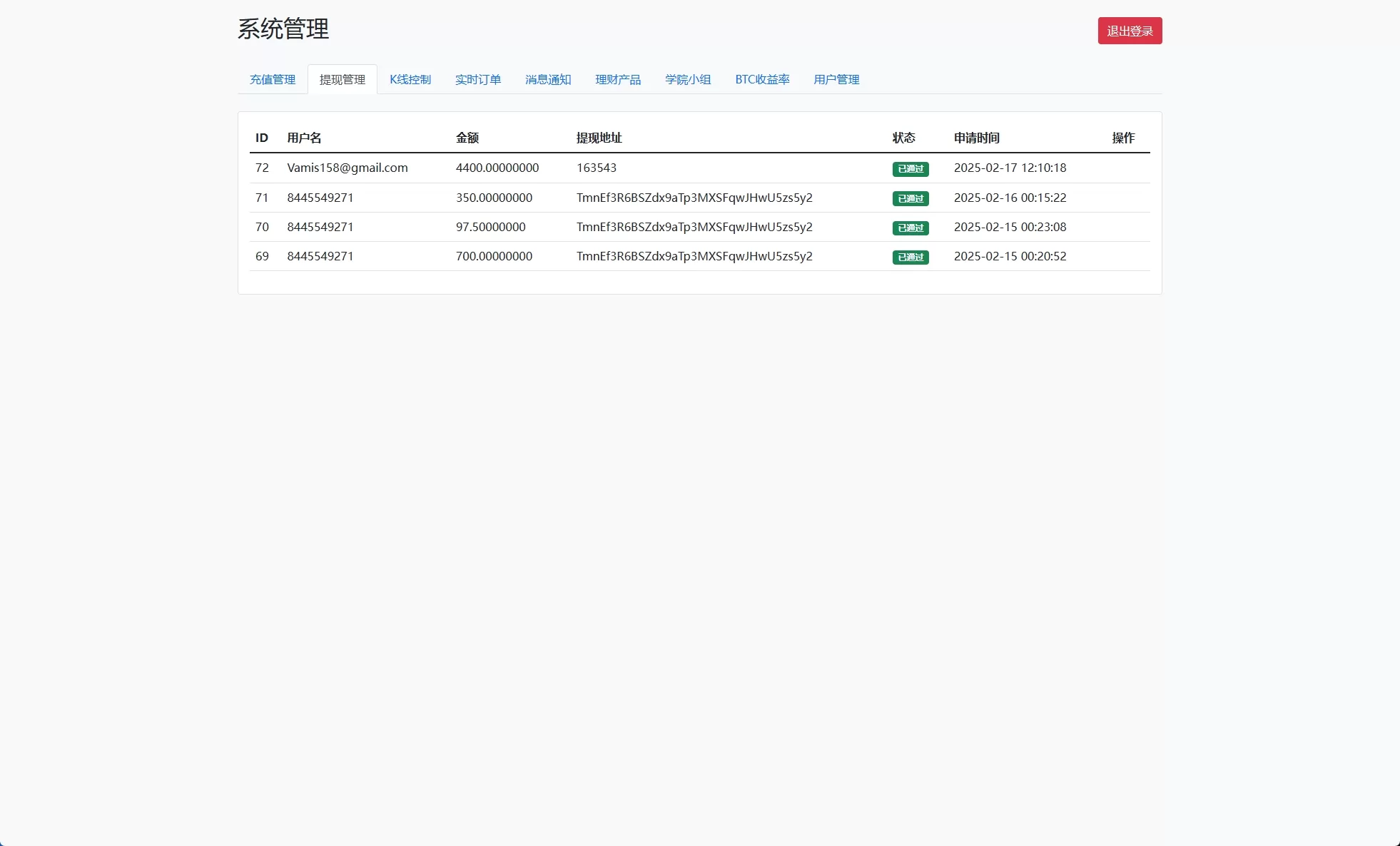Open the 理财产品 tab

coord(617,79)
